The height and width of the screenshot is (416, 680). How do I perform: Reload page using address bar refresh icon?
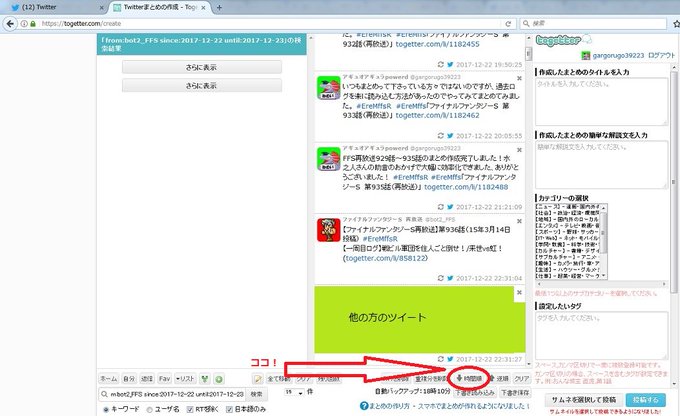tap(508, 23)
